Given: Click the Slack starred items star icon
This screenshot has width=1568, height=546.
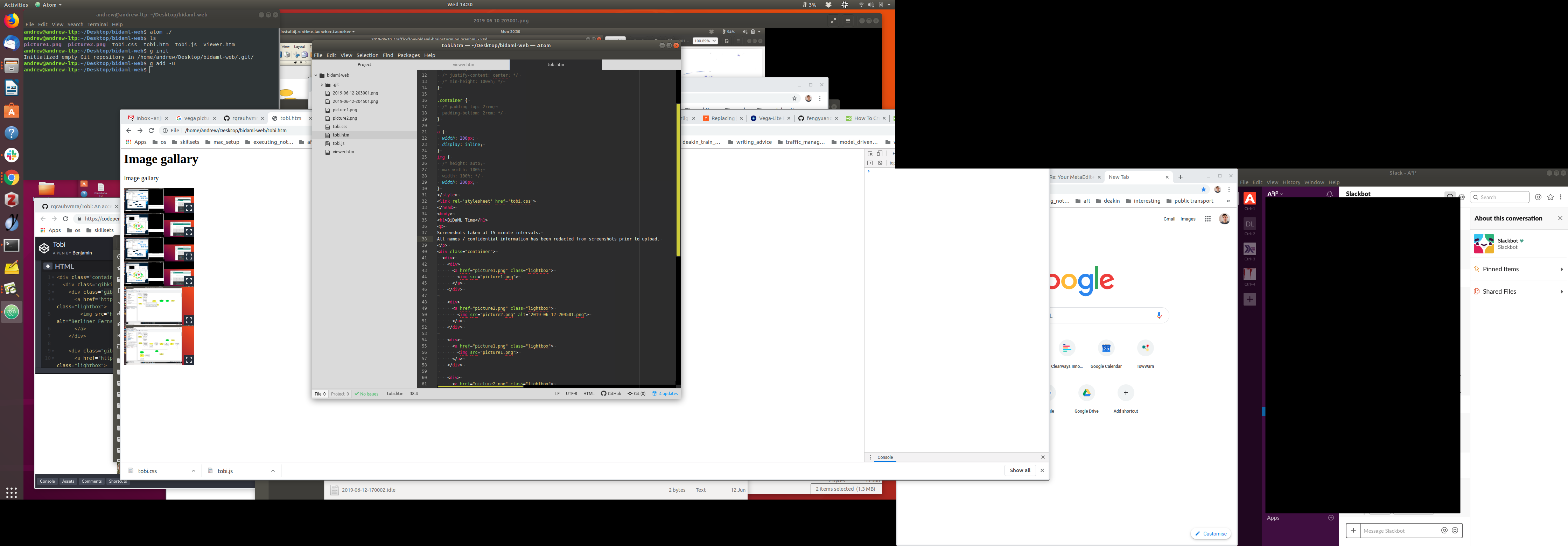Looking at the screenshot, I should [1550, 197].
